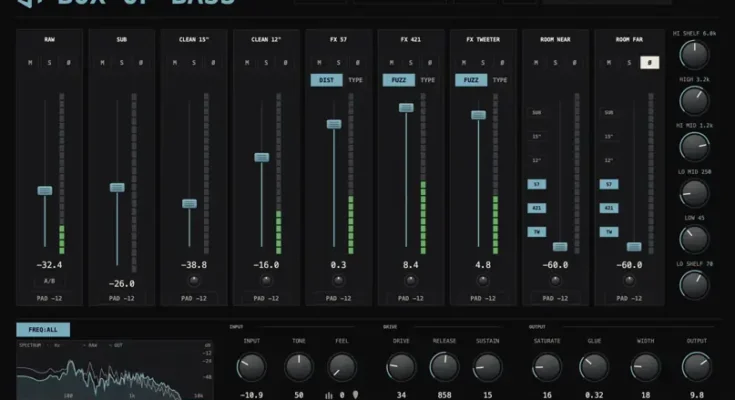The height and width of the screenshot is (400, 735).
Task: Mute the FX TWEETER channel
Action: 464,62
